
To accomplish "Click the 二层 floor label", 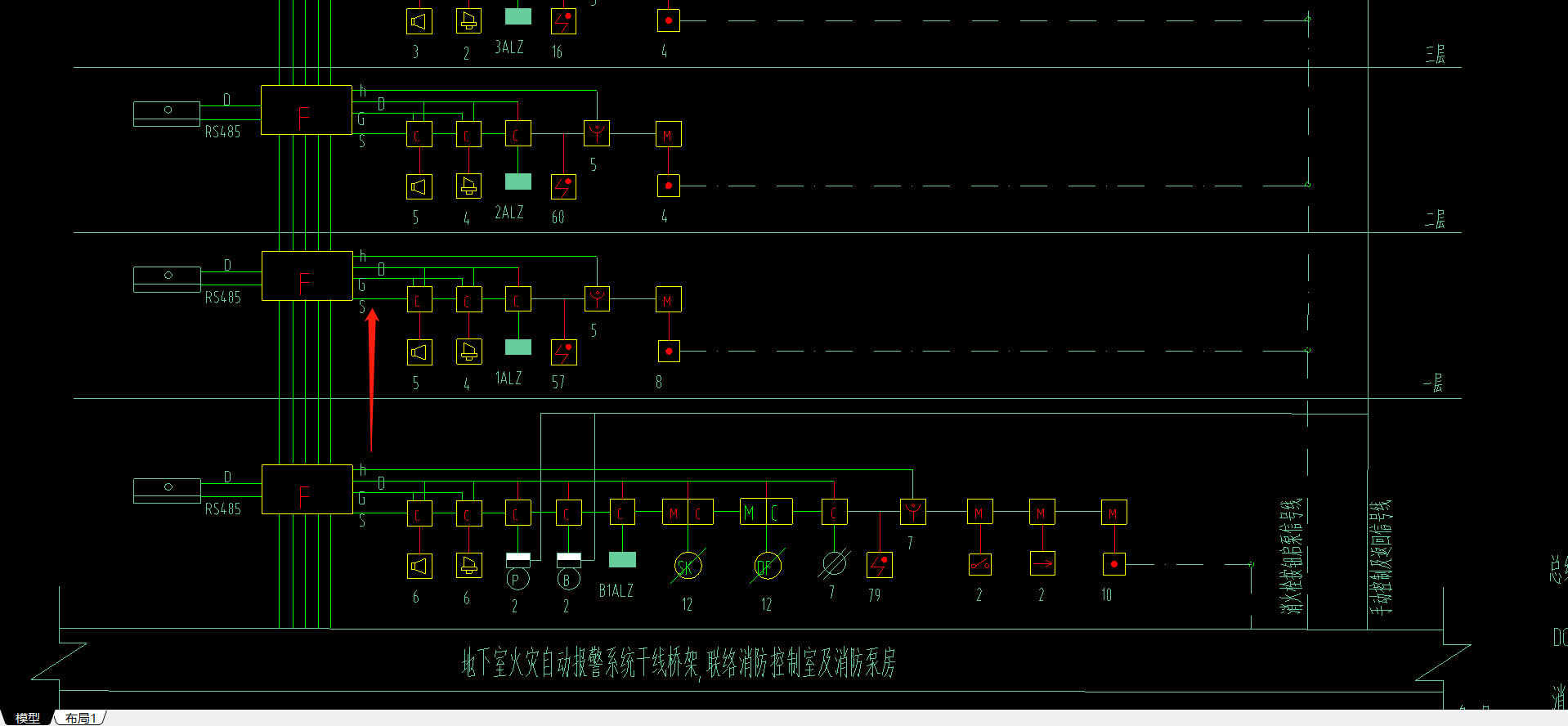I will pyautogui.click(x=1435, y=218).
